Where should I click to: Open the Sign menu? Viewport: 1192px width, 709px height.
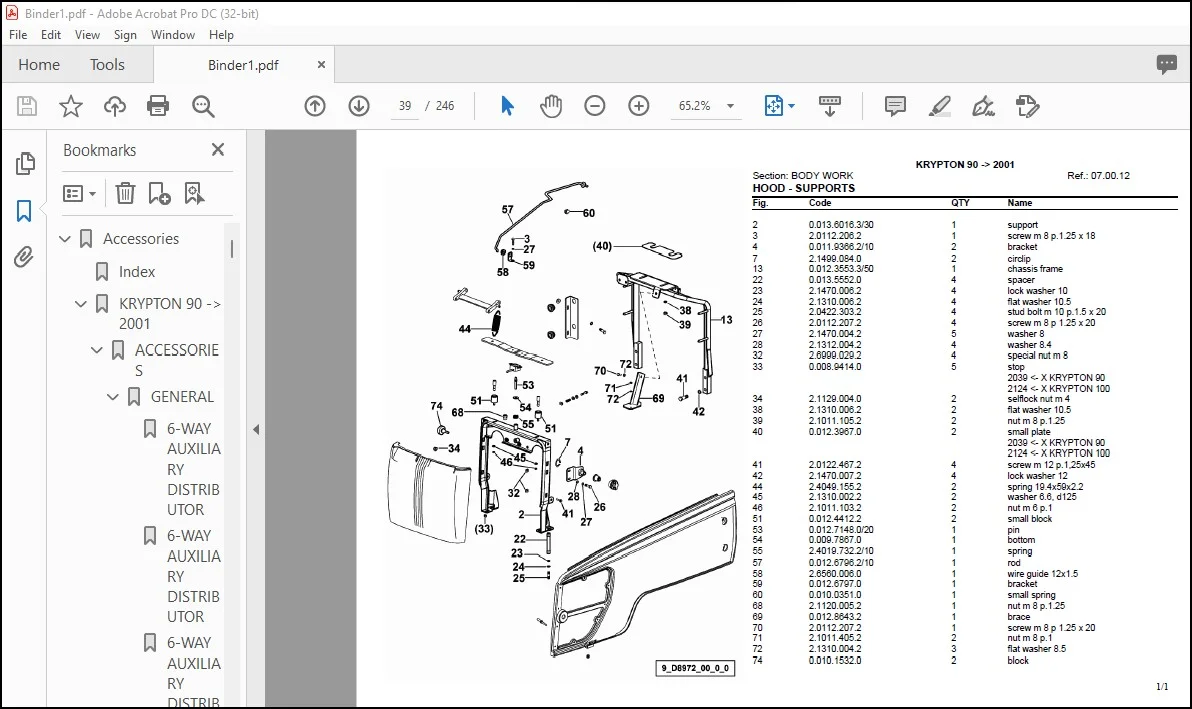tap(125, 35)
